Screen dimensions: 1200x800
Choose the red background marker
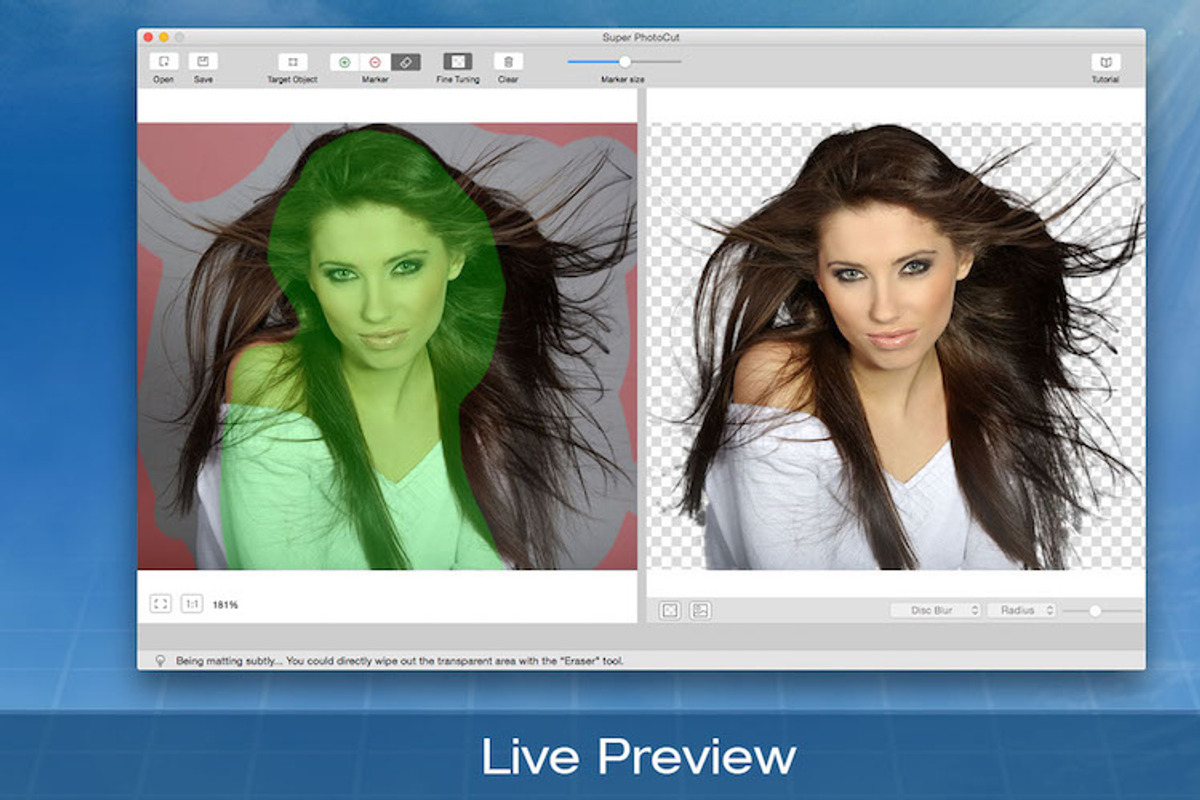(x=375, y=62)
